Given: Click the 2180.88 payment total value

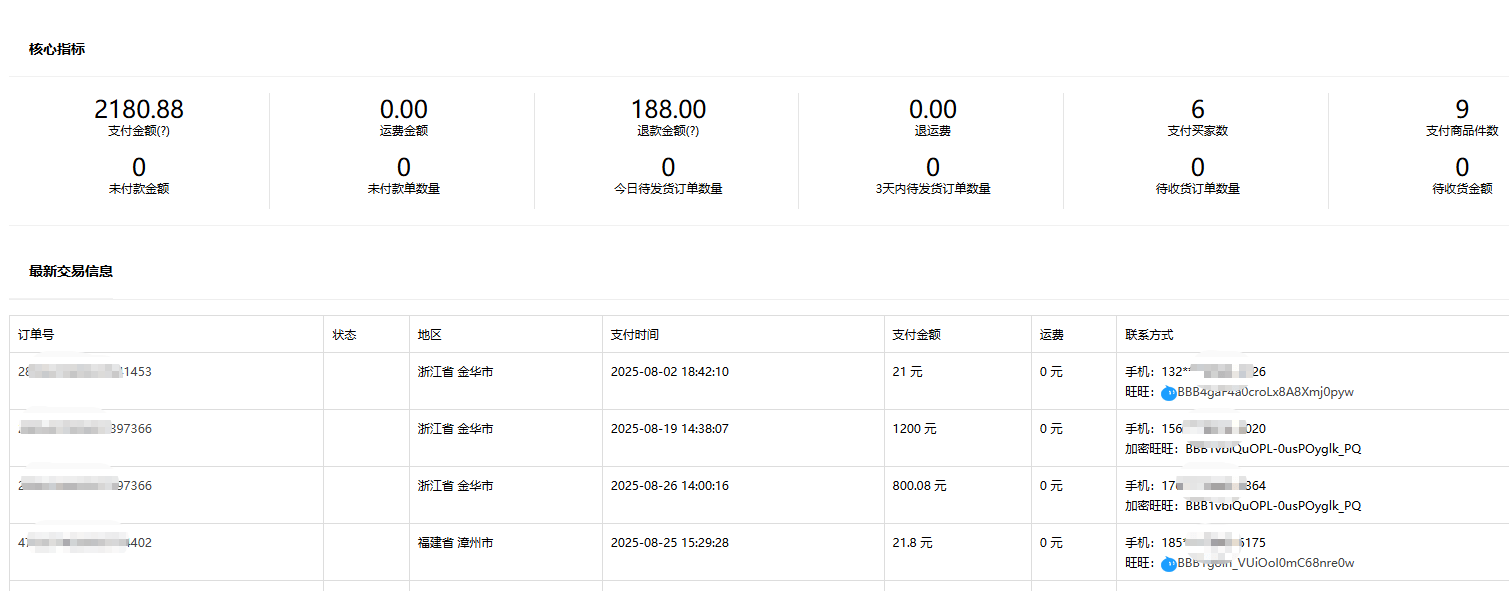Looking at the screenshot, I should [x=139, y=109].
